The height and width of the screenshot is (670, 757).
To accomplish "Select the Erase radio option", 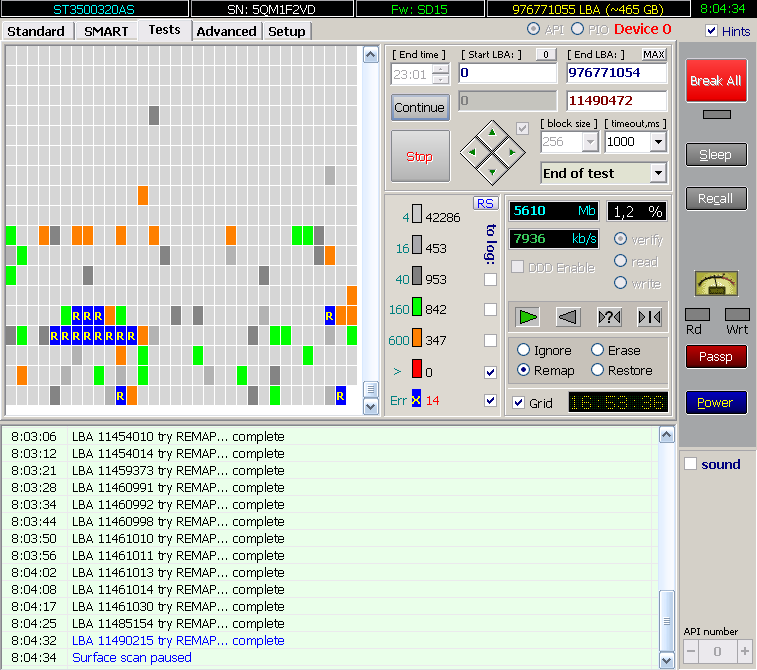I will point(598,349).
